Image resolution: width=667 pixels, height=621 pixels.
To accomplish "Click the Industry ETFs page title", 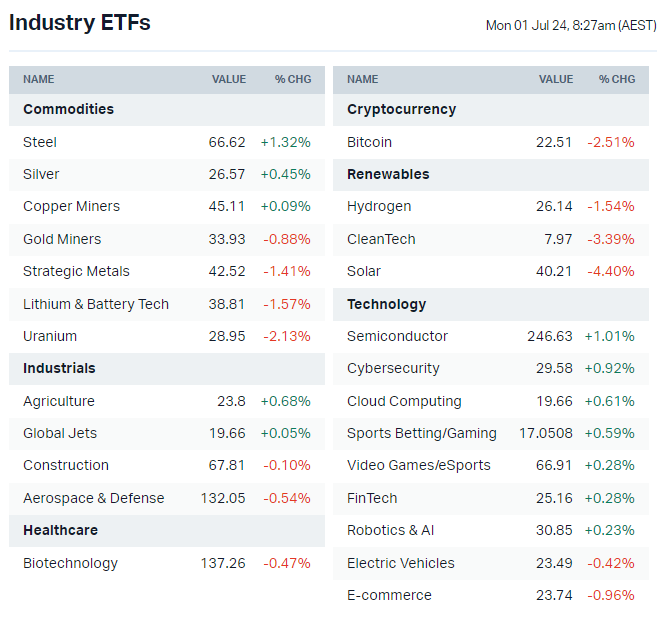I will click(x=80, y=22).
